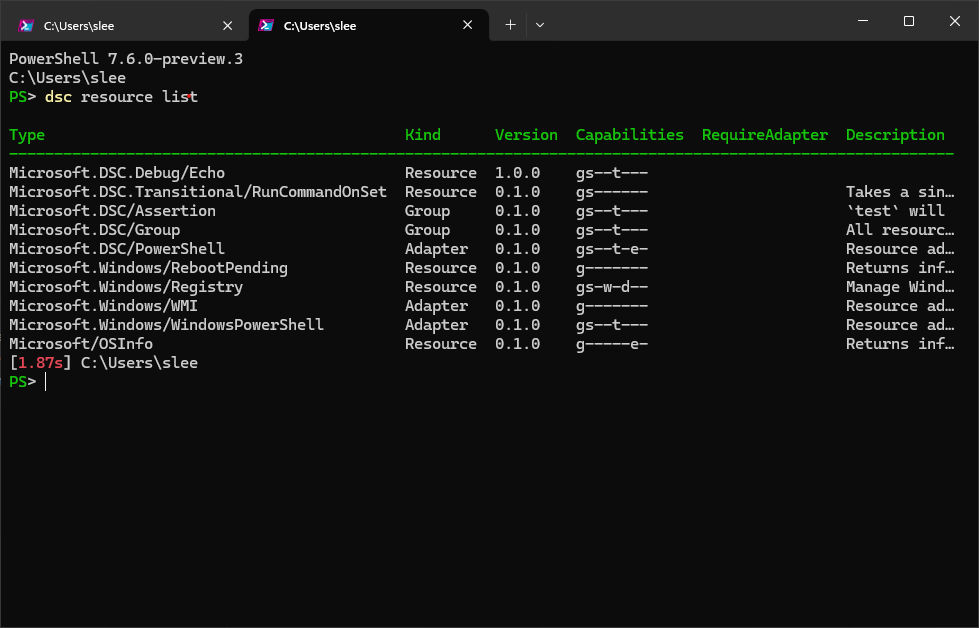Click 'Microsoft.DSC/PowerShell' row text
The width and height of the screenshot is (979, 628).
click(x=117, y=248)
